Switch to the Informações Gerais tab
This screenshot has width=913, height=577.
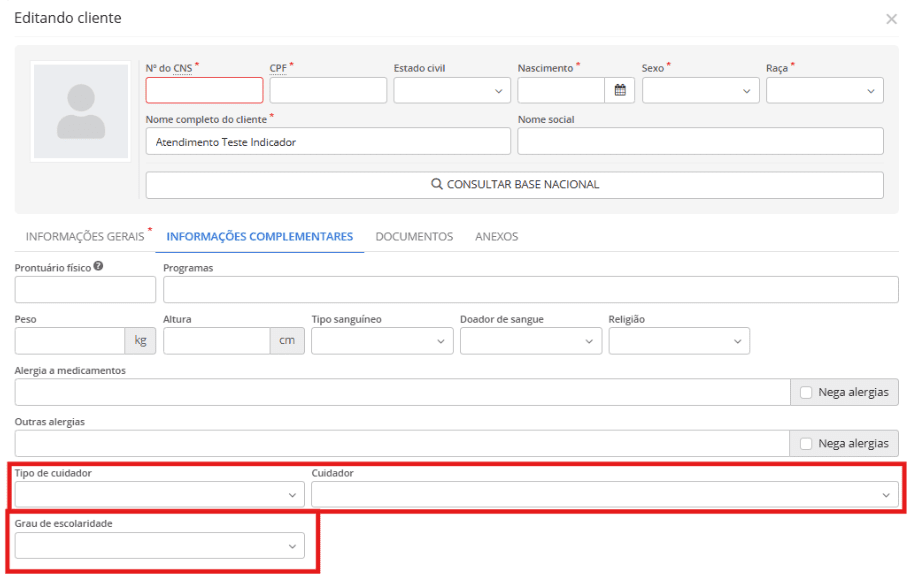point(84,237)
